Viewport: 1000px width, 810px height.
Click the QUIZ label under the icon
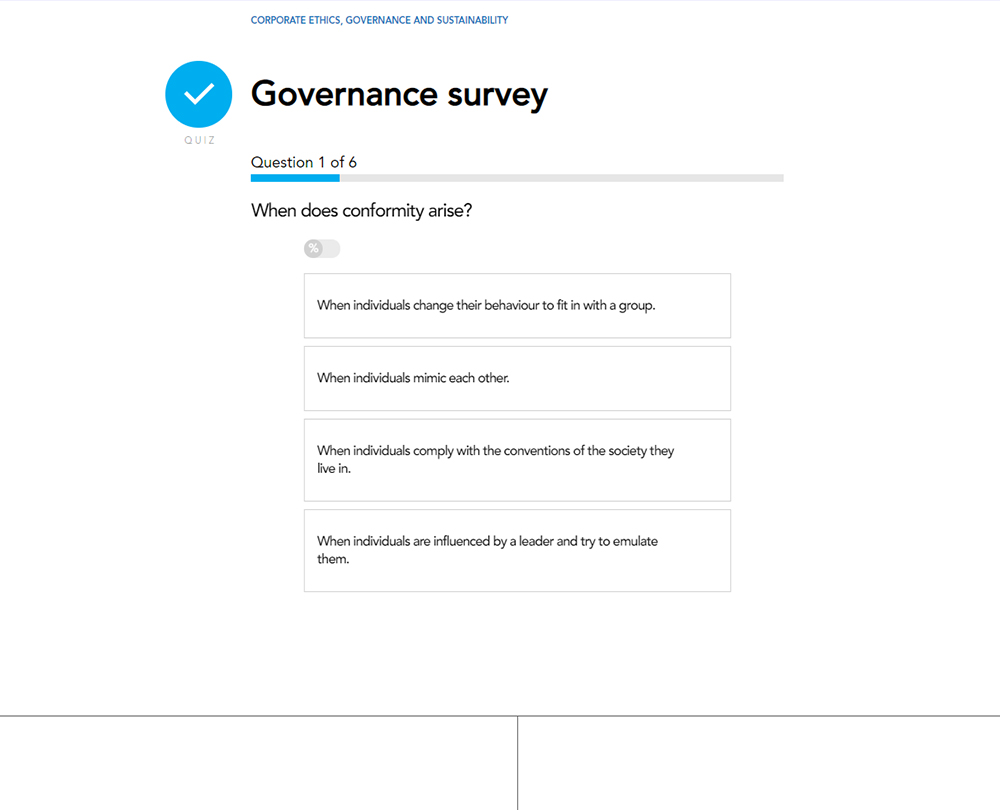click(x=199, y=141)
